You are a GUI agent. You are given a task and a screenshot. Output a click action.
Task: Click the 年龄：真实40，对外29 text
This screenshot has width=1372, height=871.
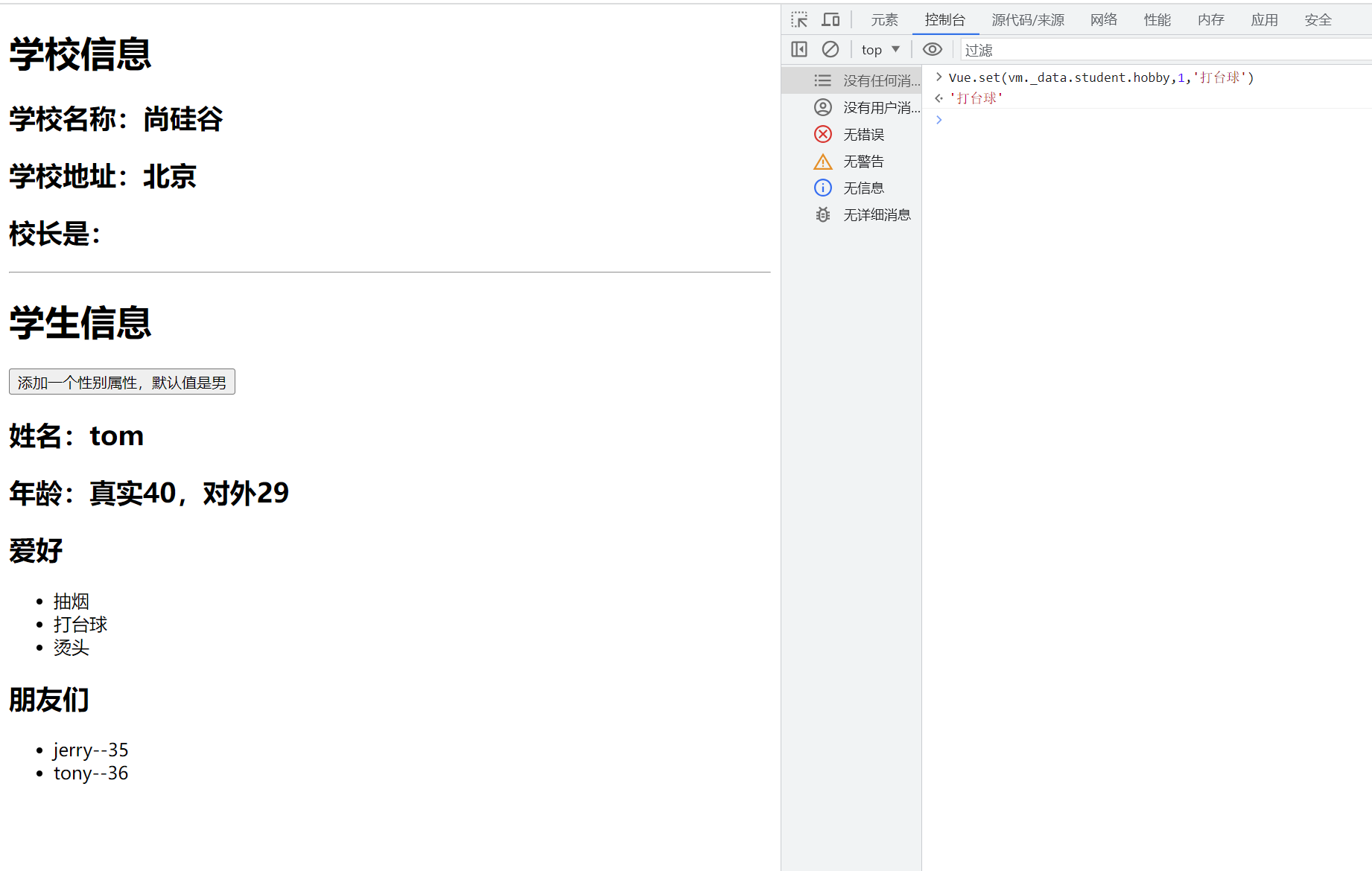coord(149,493)
